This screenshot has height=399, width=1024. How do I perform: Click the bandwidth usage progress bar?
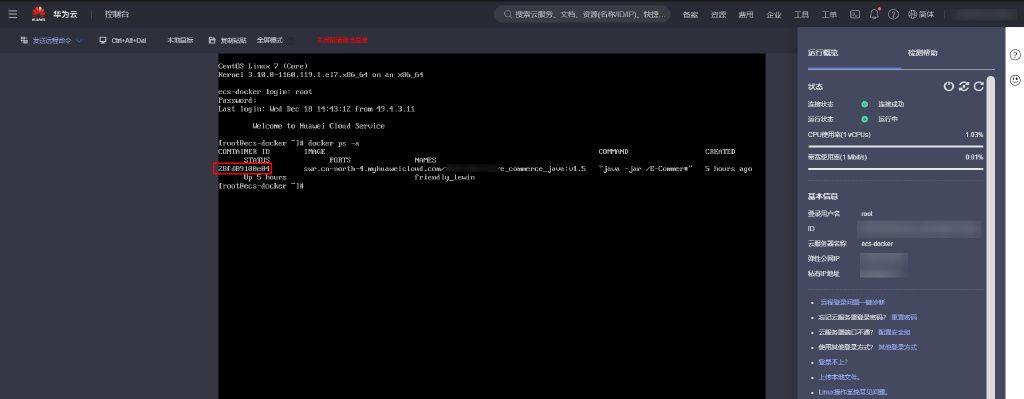pos(895,168)
